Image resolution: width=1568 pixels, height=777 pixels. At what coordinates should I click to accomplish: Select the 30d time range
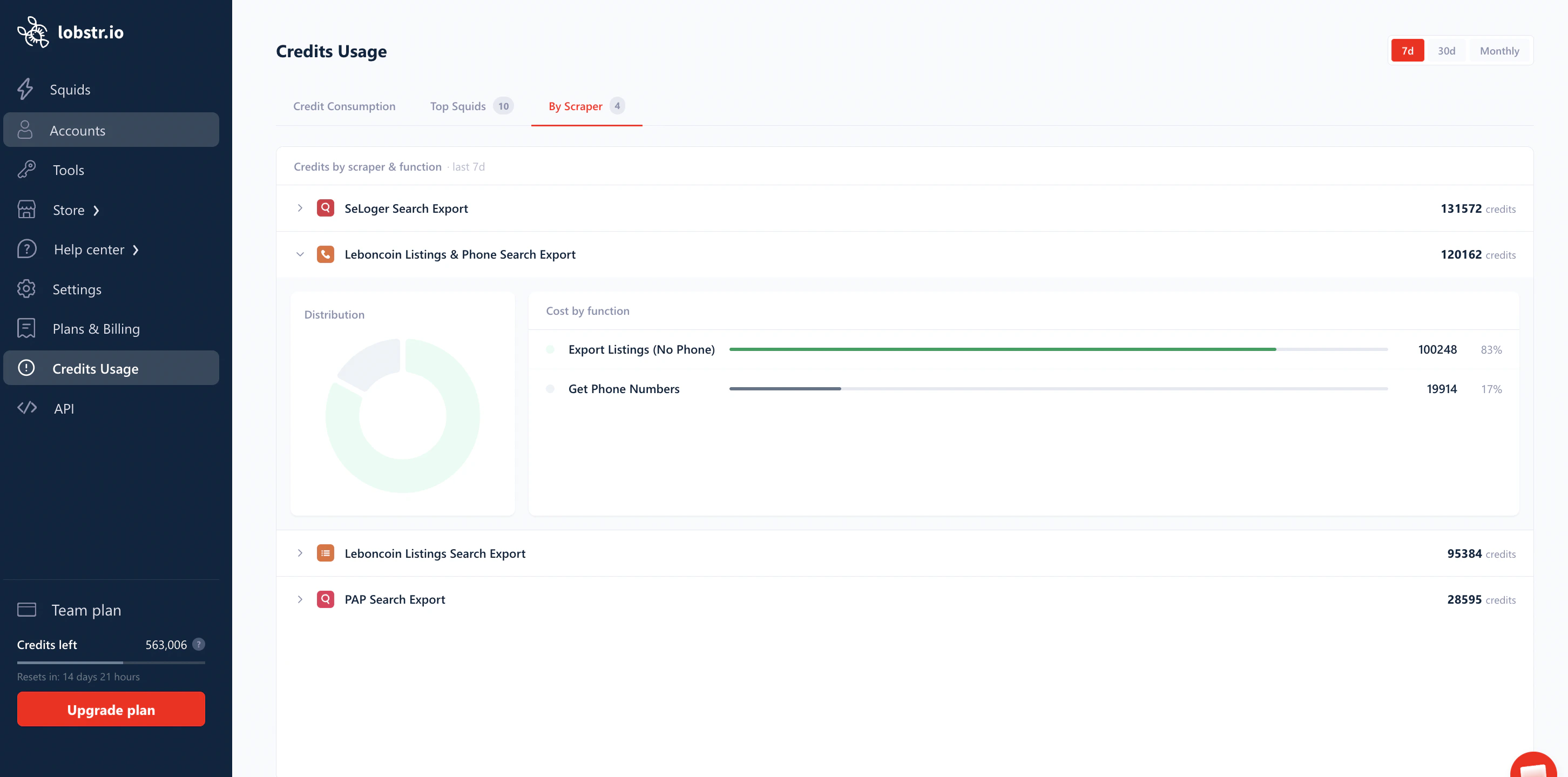coord(1447,51)
